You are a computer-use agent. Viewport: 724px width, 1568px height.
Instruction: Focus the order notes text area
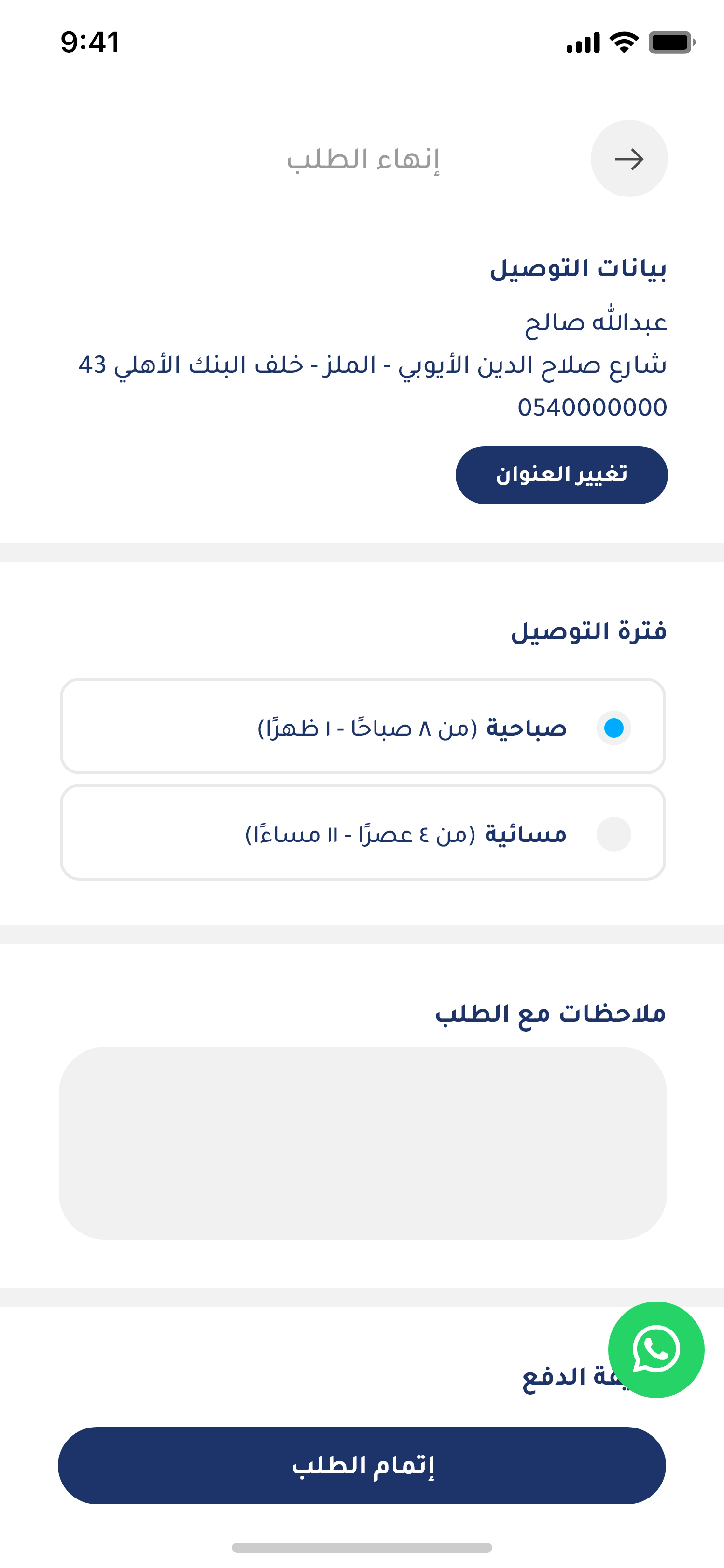(x=362, y=1143)
